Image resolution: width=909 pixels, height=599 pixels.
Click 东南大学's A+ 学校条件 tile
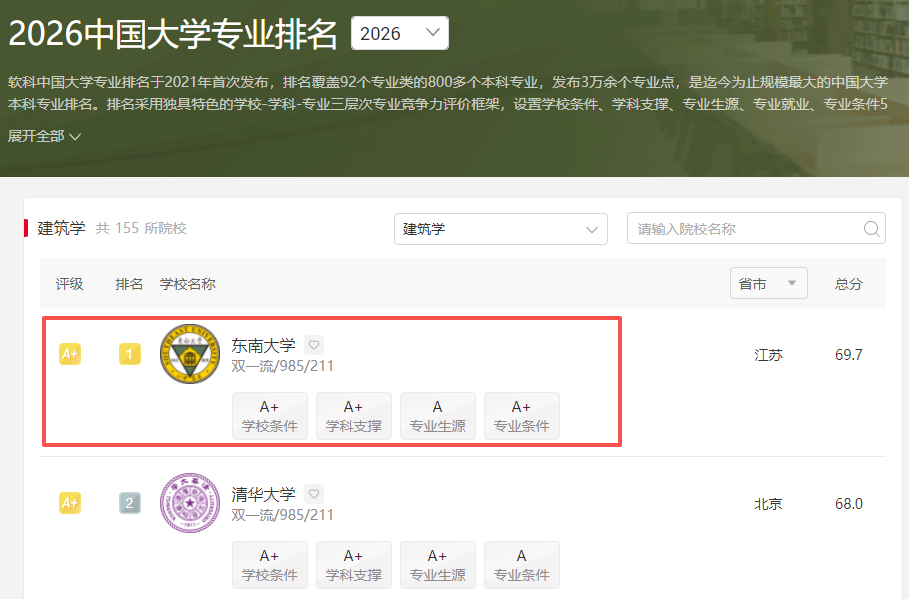coord(270,416)
